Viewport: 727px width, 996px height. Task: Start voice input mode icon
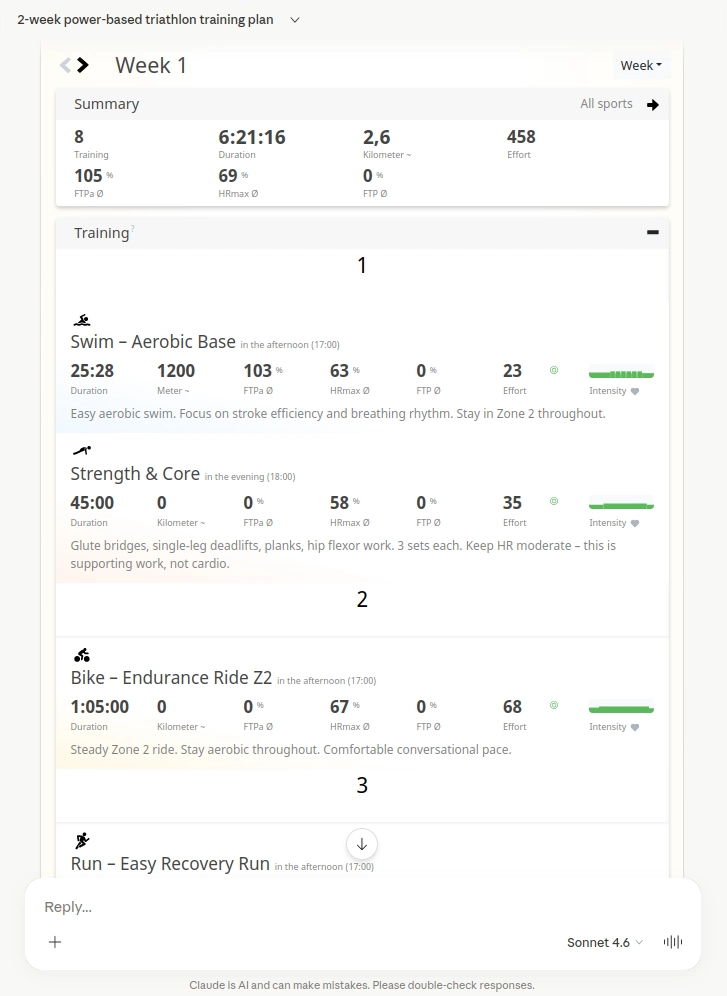(673, 942)
